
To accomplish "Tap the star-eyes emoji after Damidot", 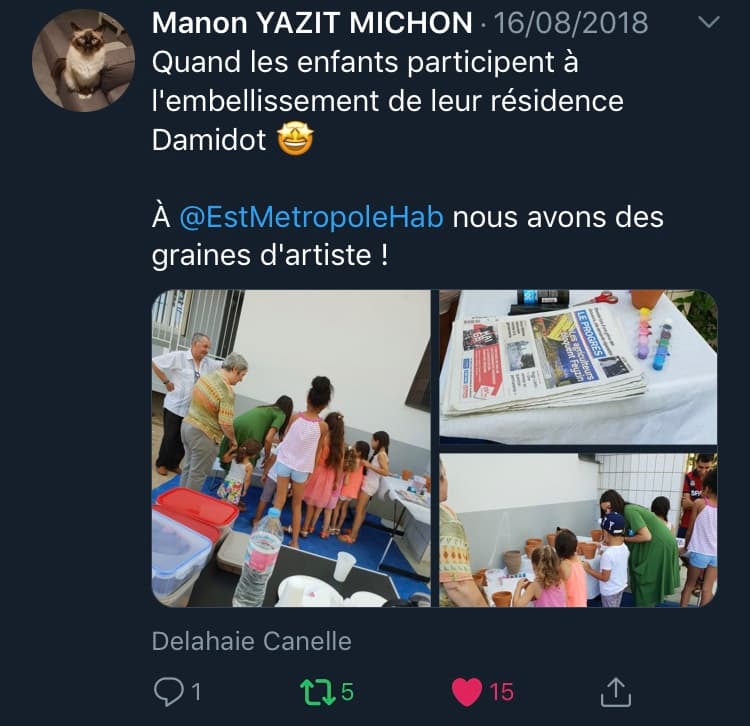I will [295, 139].
